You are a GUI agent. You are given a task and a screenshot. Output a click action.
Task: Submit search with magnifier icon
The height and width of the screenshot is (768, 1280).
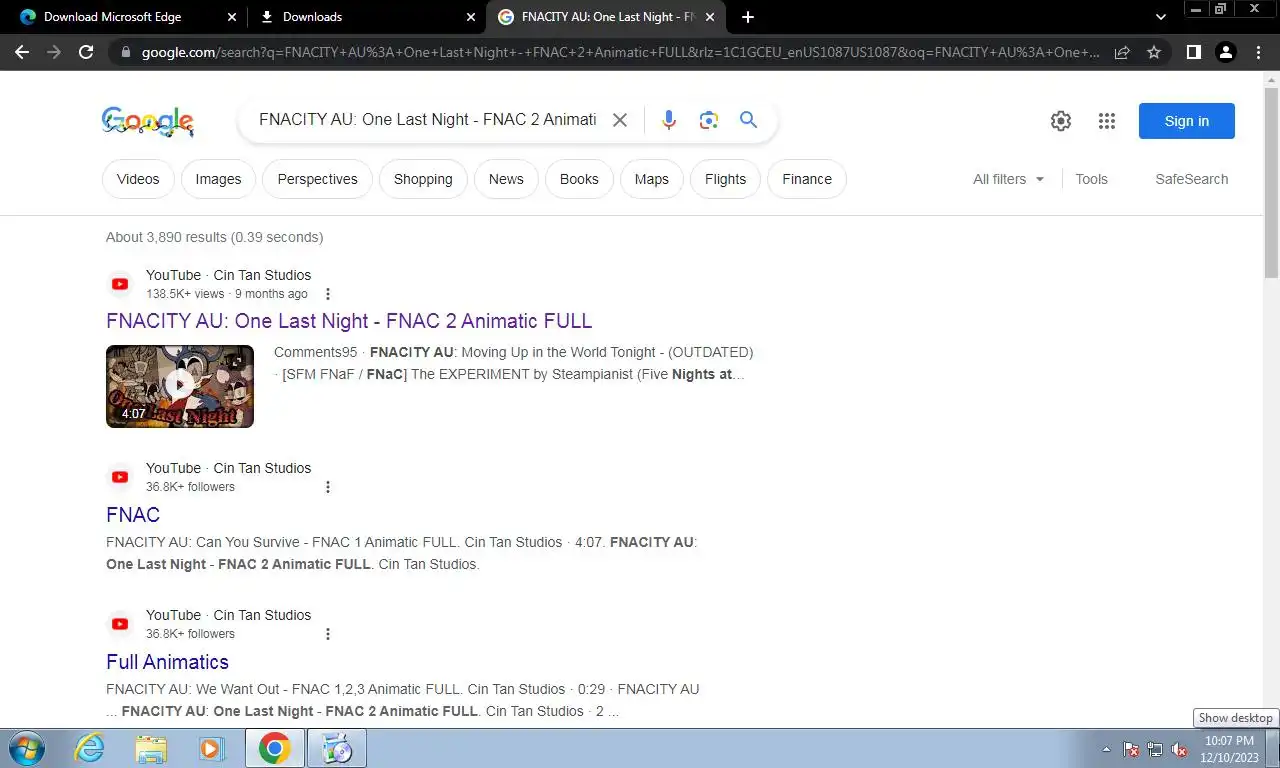click(x=748, y=120)
